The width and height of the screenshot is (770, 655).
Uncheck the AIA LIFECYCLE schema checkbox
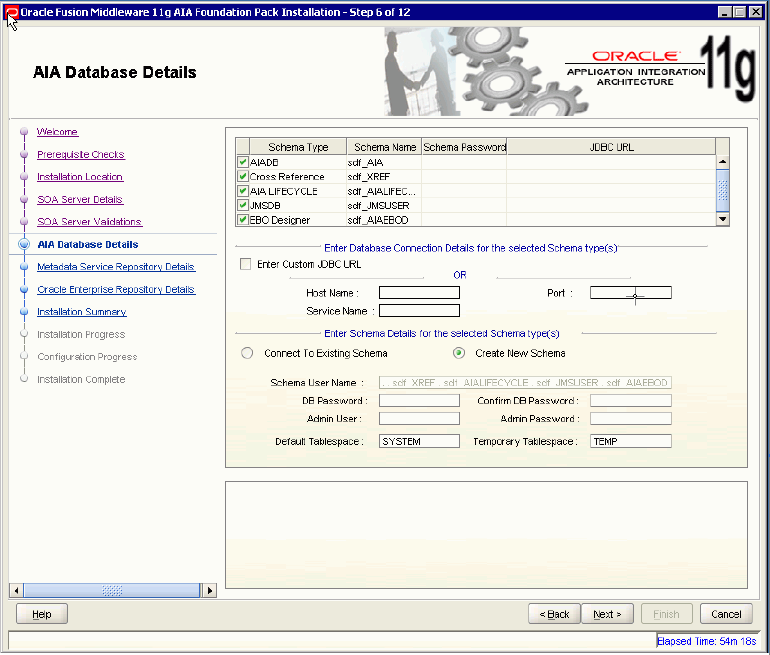242,191
